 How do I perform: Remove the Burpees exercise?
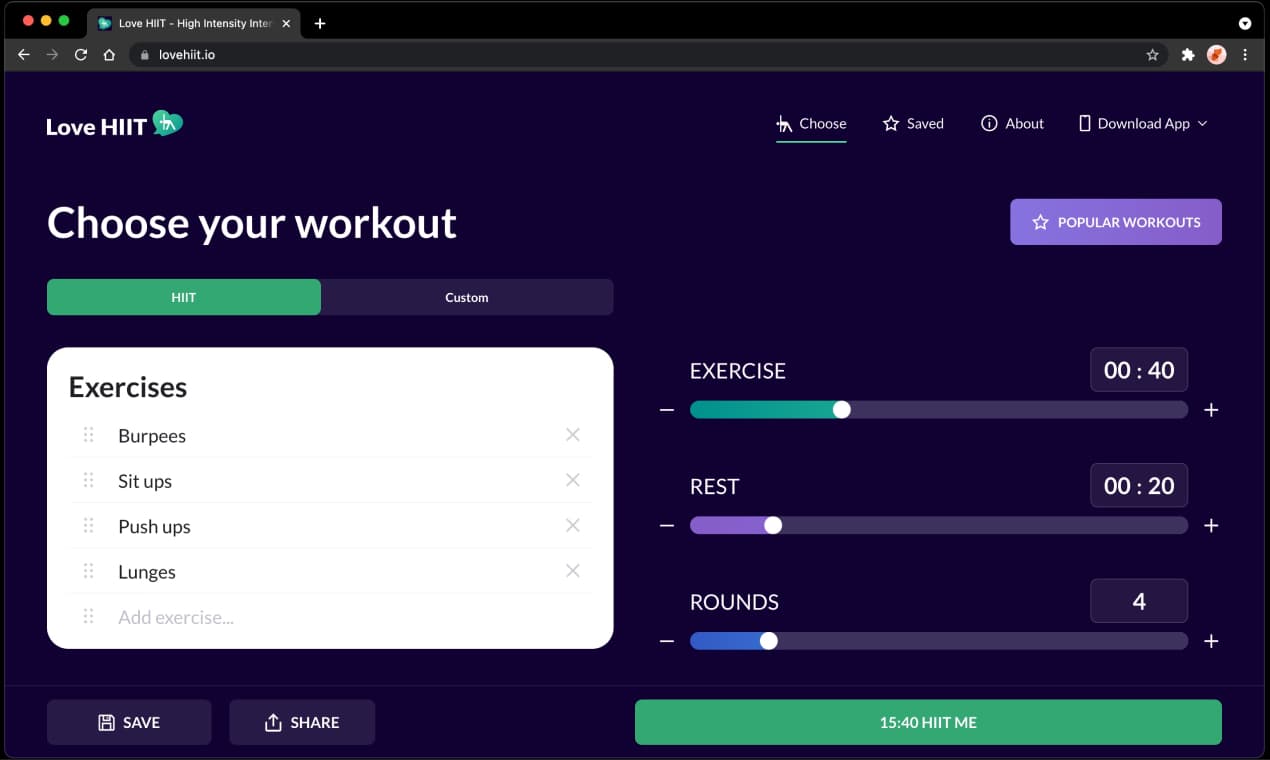tap(573, 435)
